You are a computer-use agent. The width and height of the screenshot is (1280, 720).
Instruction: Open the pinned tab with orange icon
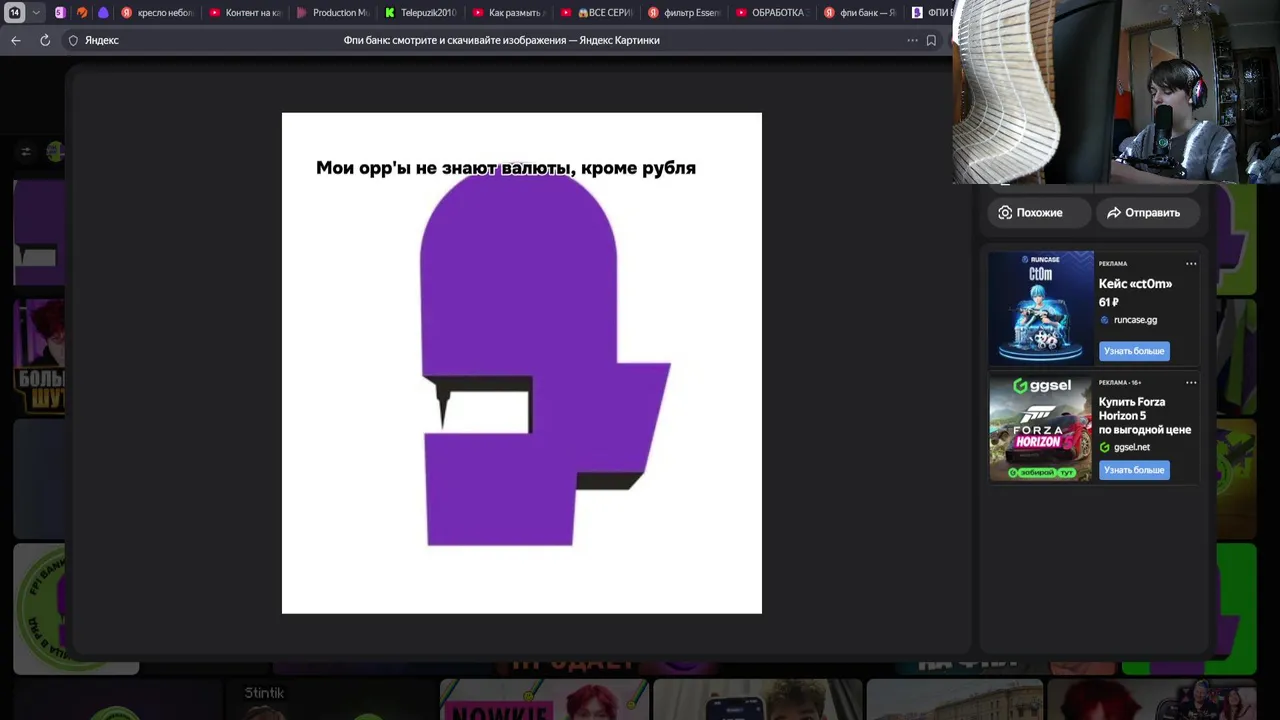(82, 13)
